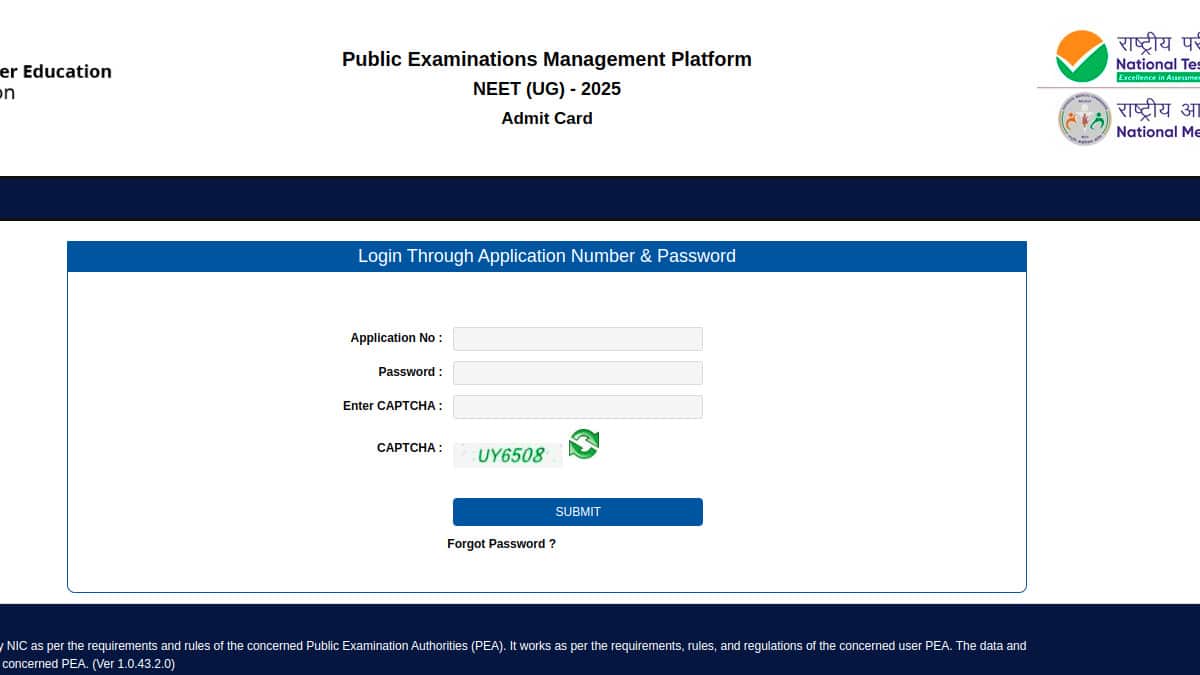Select the 'Login Through Application Number & Password' header
1200x675 pixels.
tap(547, 256)
